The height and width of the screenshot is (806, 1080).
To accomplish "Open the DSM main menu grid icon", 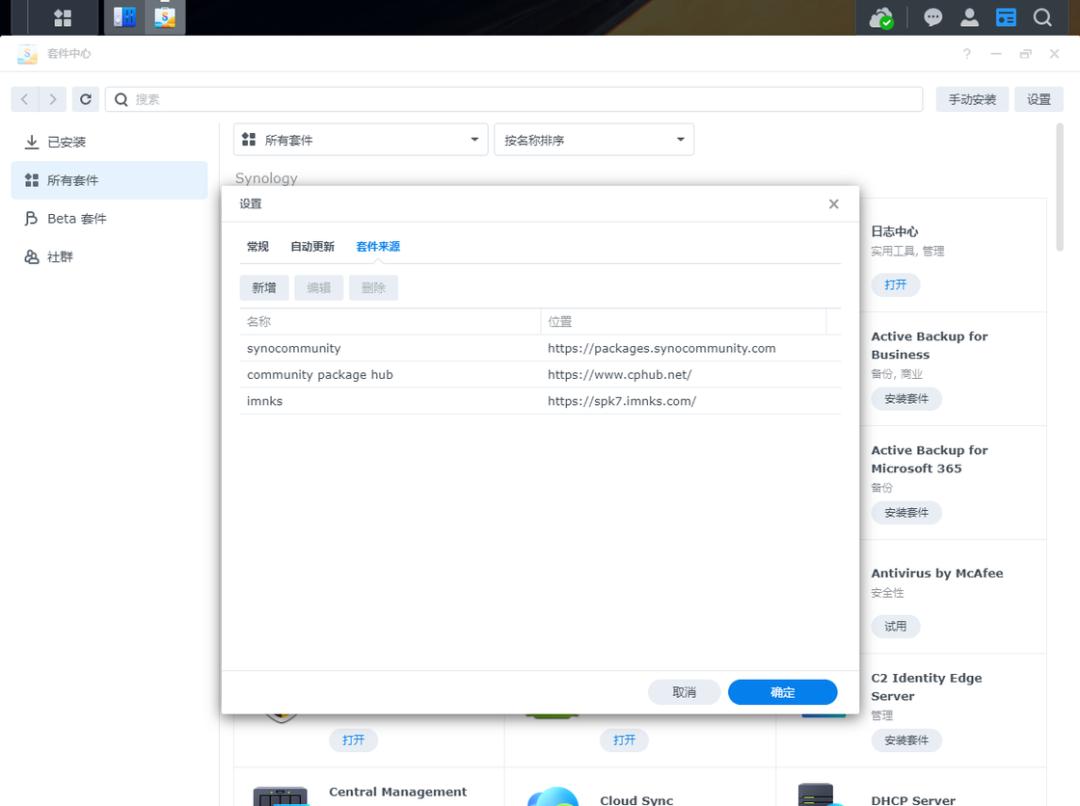I will pyautogui.click(x=62, y=18).
